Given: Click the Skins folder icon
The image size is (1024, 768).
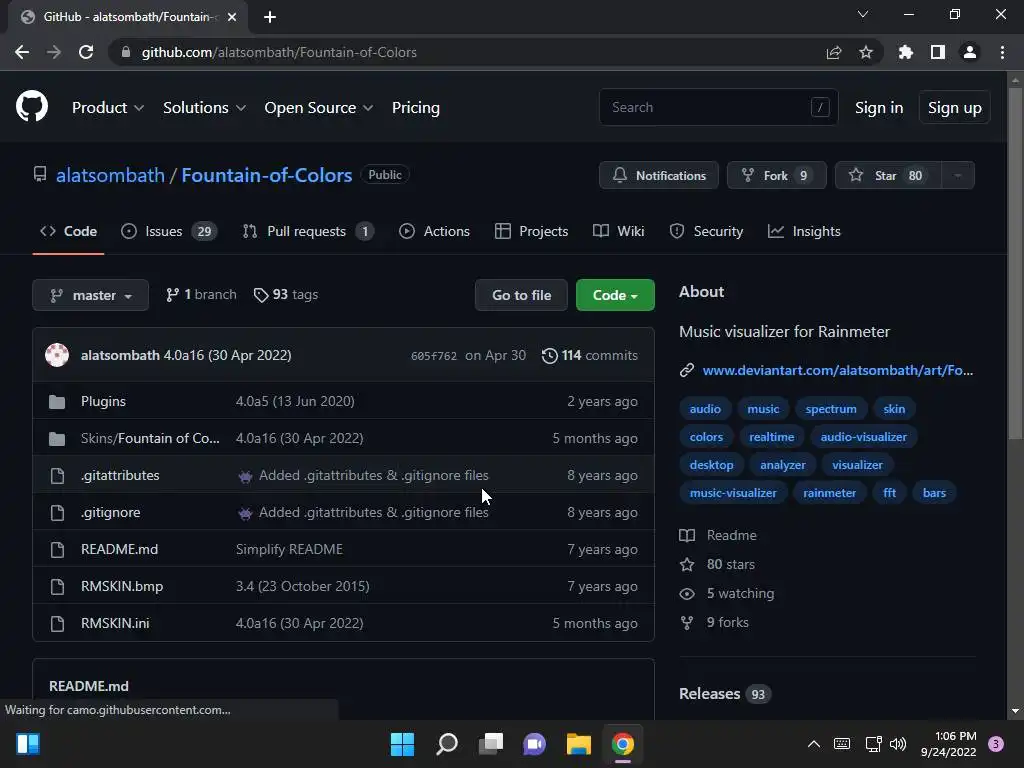Looking at the screenshot, I should point(57,439).
